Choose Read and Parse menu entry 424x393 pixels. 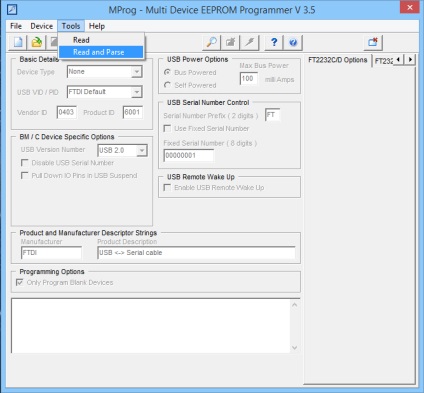click(x=101, y=52)
